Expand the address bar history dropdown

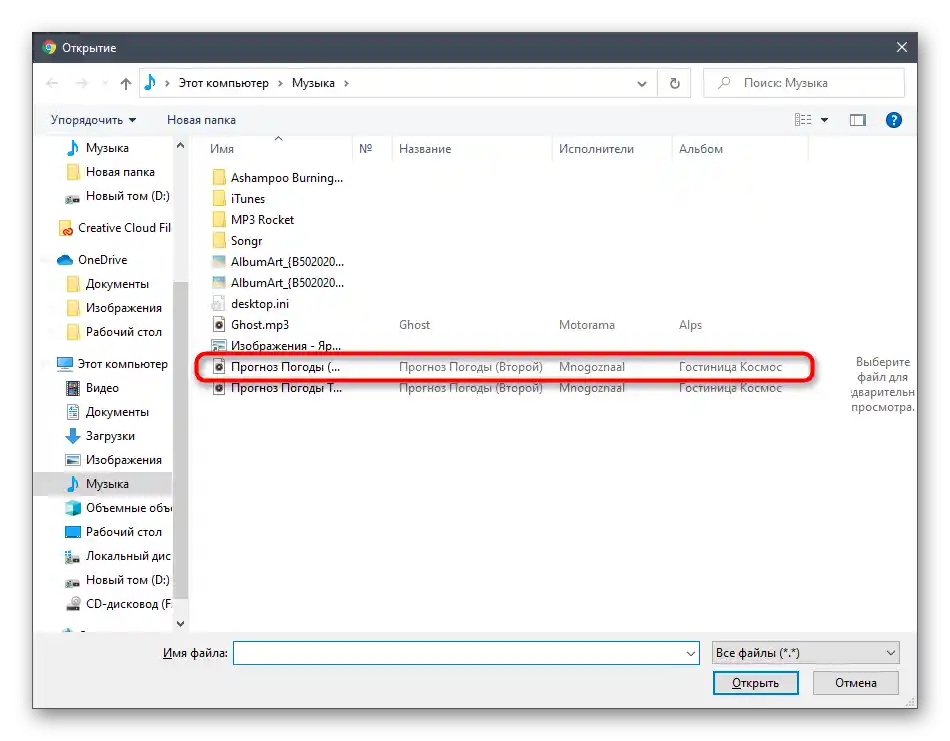tap(641, 84)
